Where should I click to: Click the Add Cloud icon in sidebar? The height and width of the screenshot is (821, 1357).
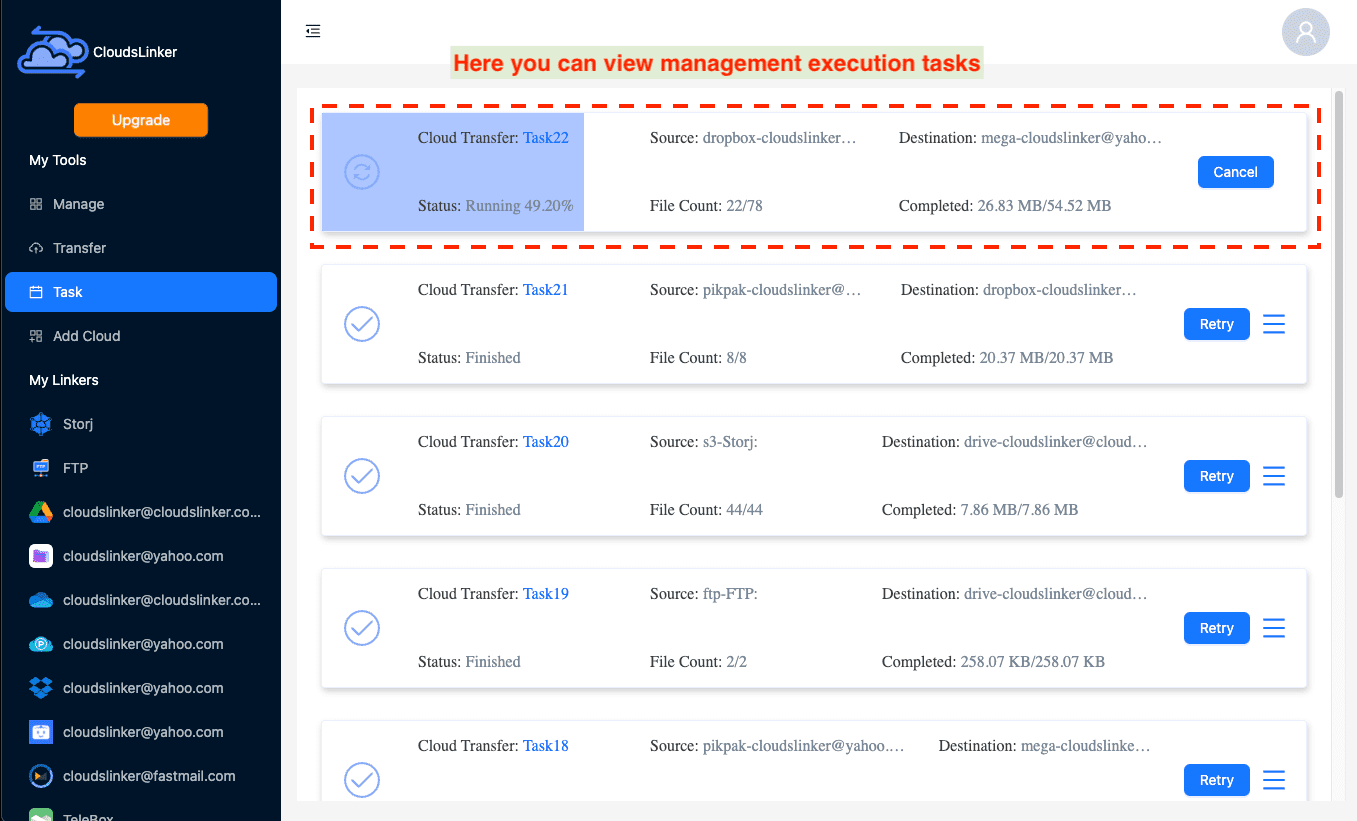pos(36,336)
